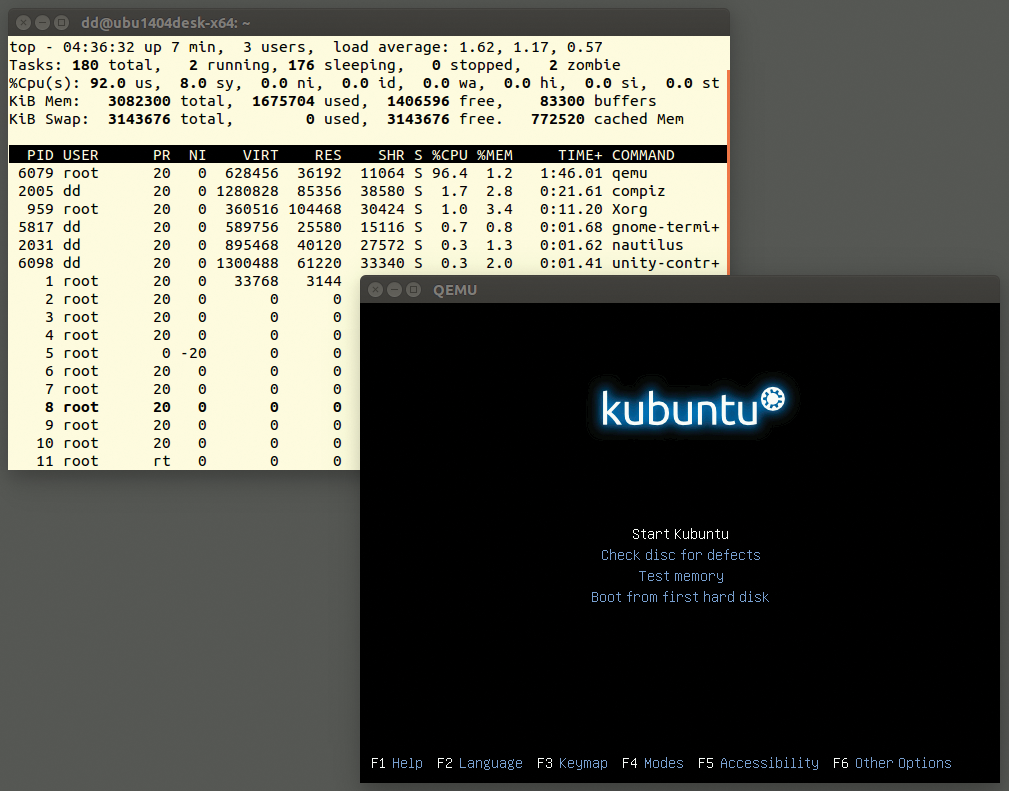Open the F5 Accessibility options
Image resolution: width=1009 pixels, height=791 pixels.
click(757, 762)
